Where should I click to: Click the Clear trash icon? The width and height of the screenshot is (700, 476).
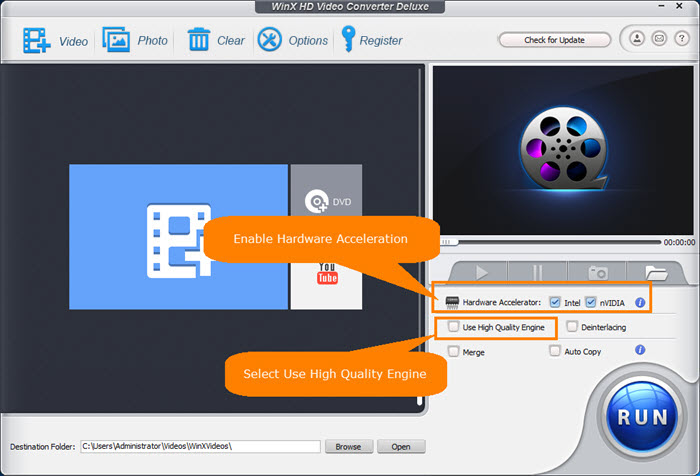tap(199, 39)
